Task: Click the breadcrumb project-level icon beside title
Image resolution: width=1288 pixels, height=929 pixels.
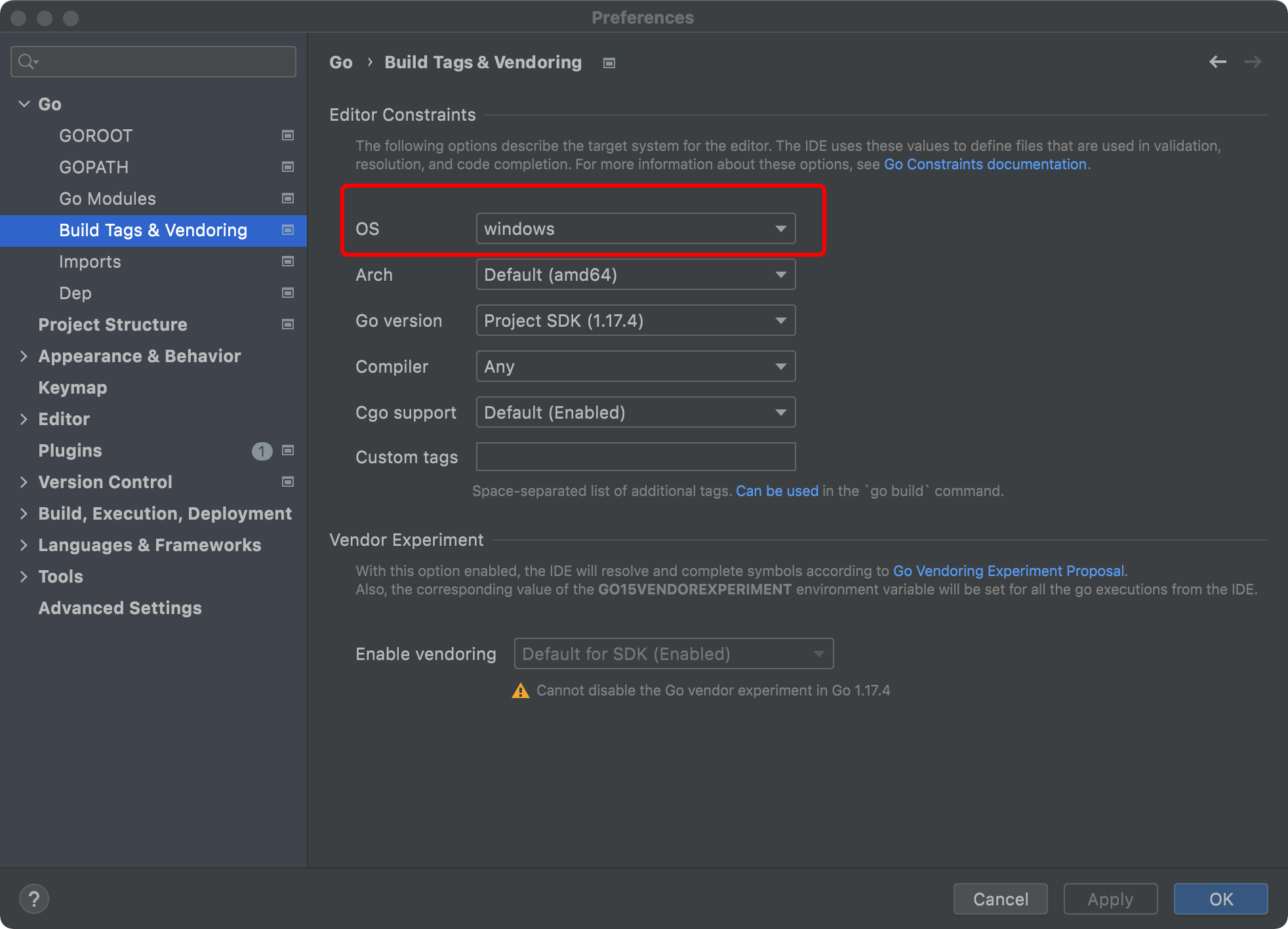Action: [609, 63]
